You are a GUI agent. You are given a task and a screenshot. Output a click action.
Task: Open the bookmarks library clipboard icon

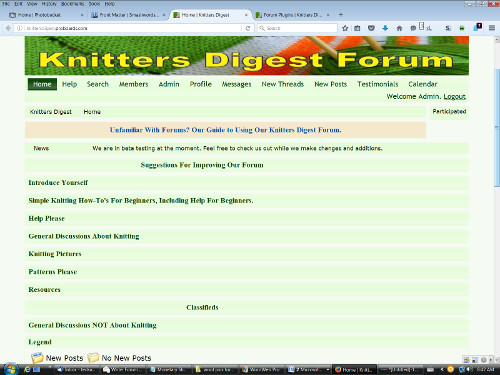click(357, 28)
